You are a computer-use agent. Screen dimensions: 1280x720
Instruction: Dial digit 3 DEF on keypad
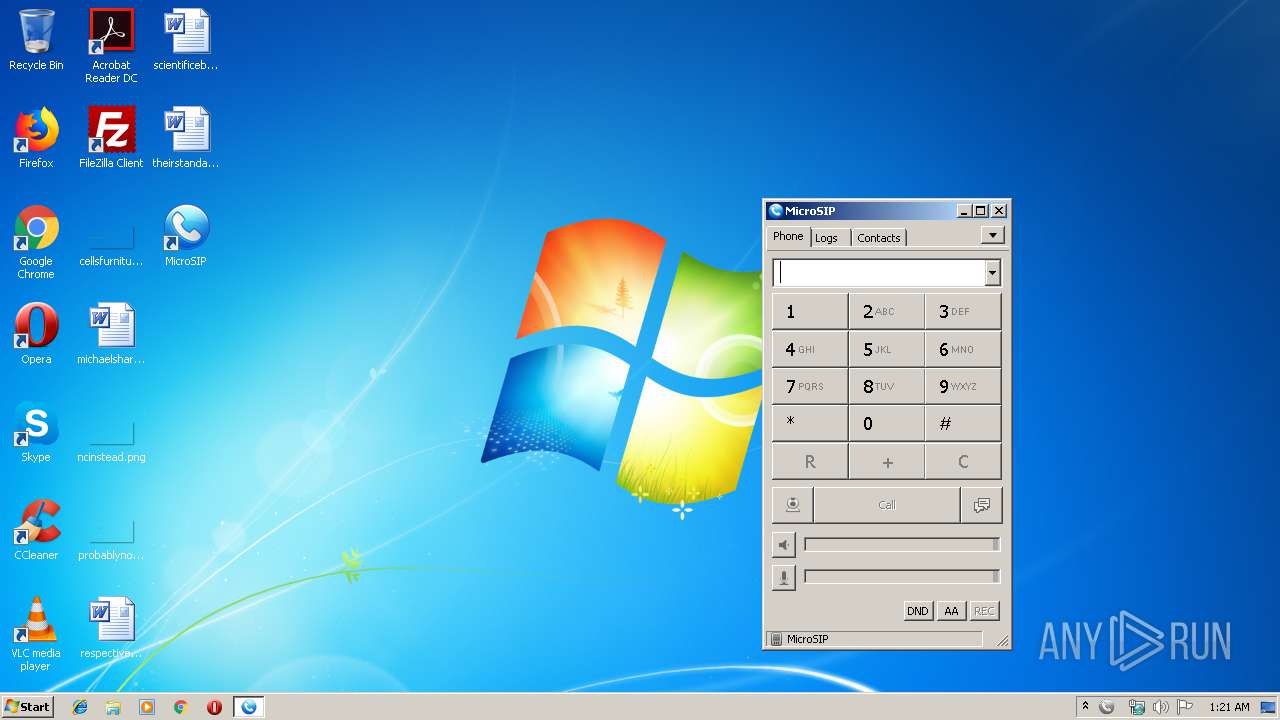tap(963, 311)
